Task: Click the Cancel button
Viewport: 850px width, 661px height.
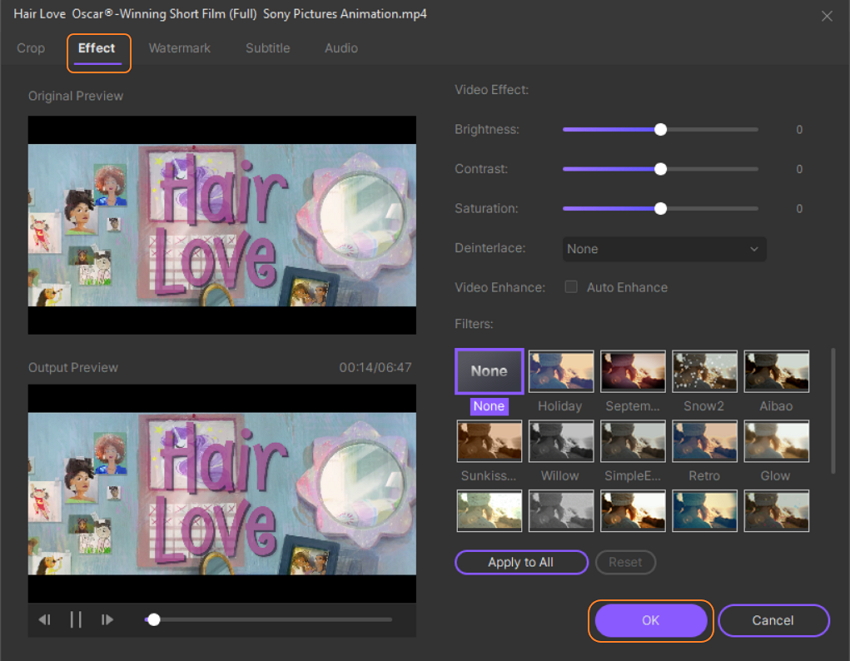Action: pos(773,620)
